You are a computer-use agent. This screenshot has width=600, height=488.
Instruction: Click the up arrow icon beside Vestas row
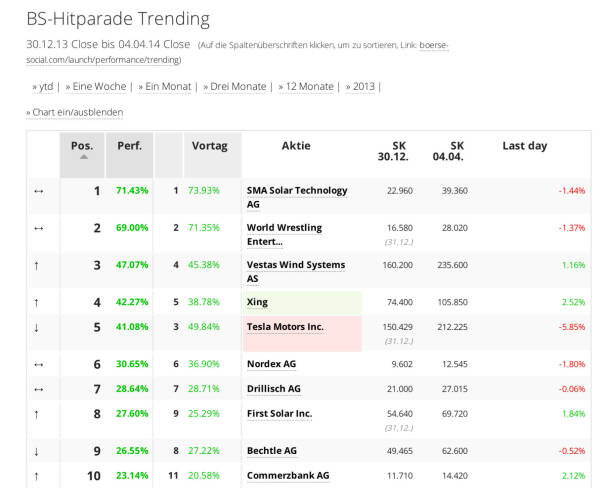point(39,265)
